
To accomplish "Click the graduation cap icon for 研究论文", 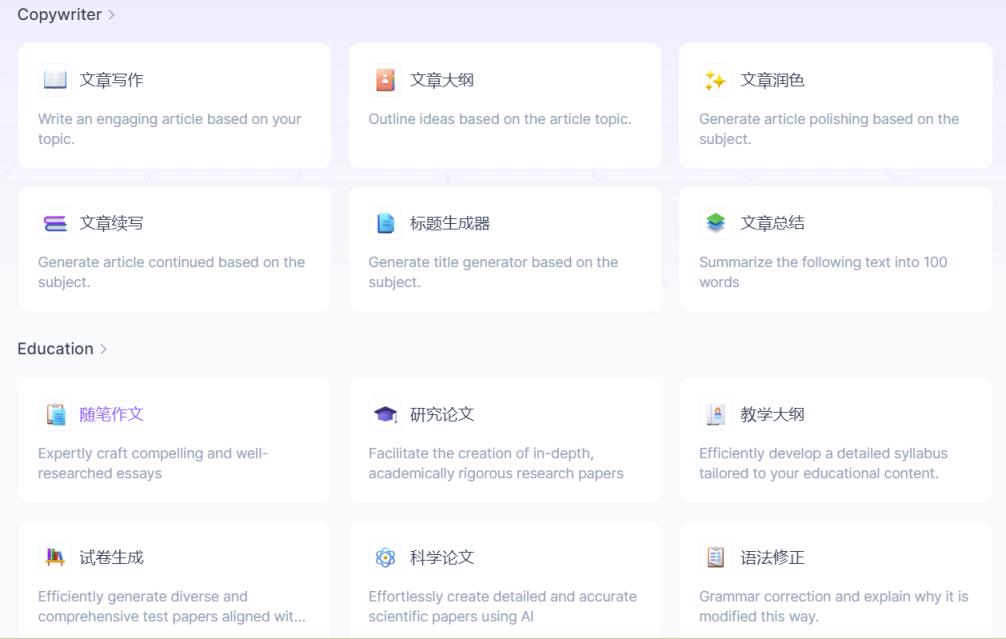I will (x=385, y=414).
